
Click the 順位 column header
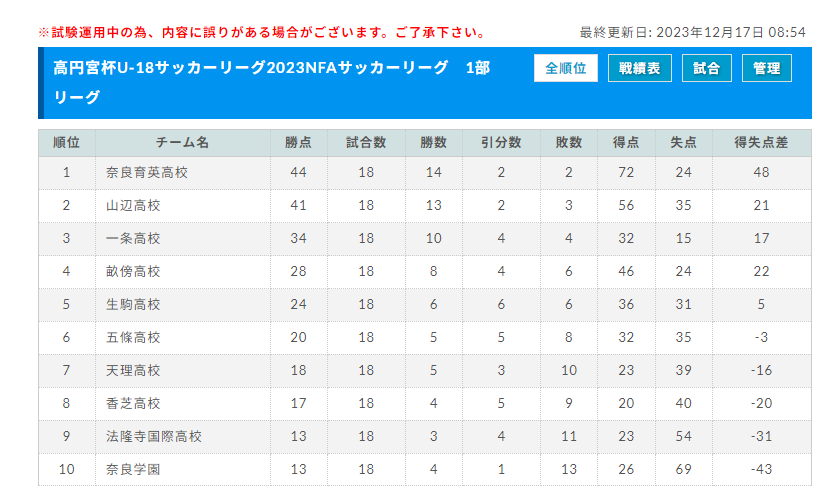(66, 142)
